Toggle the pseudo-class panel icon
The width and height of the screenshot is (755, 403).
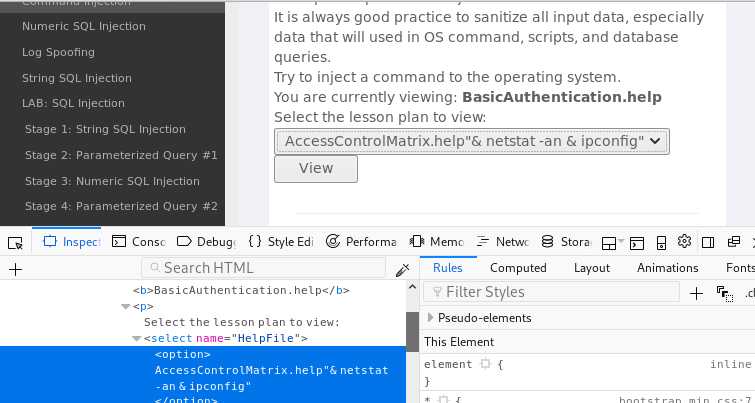(725, 294)
